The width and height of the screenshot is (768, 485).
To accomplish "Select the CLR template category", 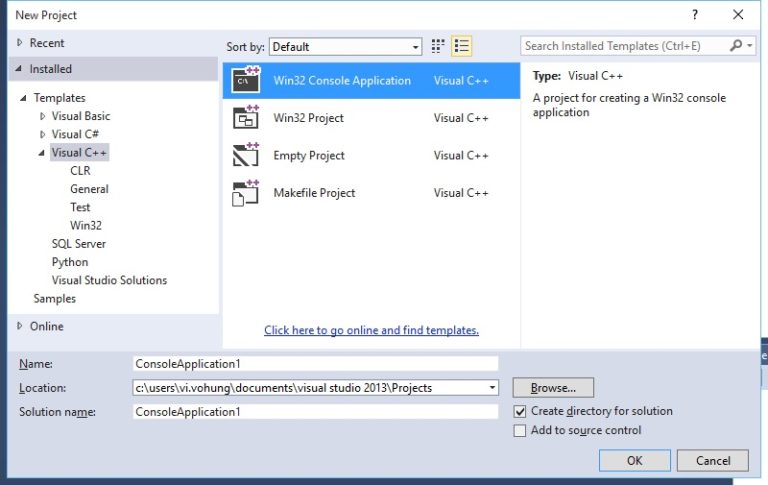I will pyautogui.click(x=80, y=170).
